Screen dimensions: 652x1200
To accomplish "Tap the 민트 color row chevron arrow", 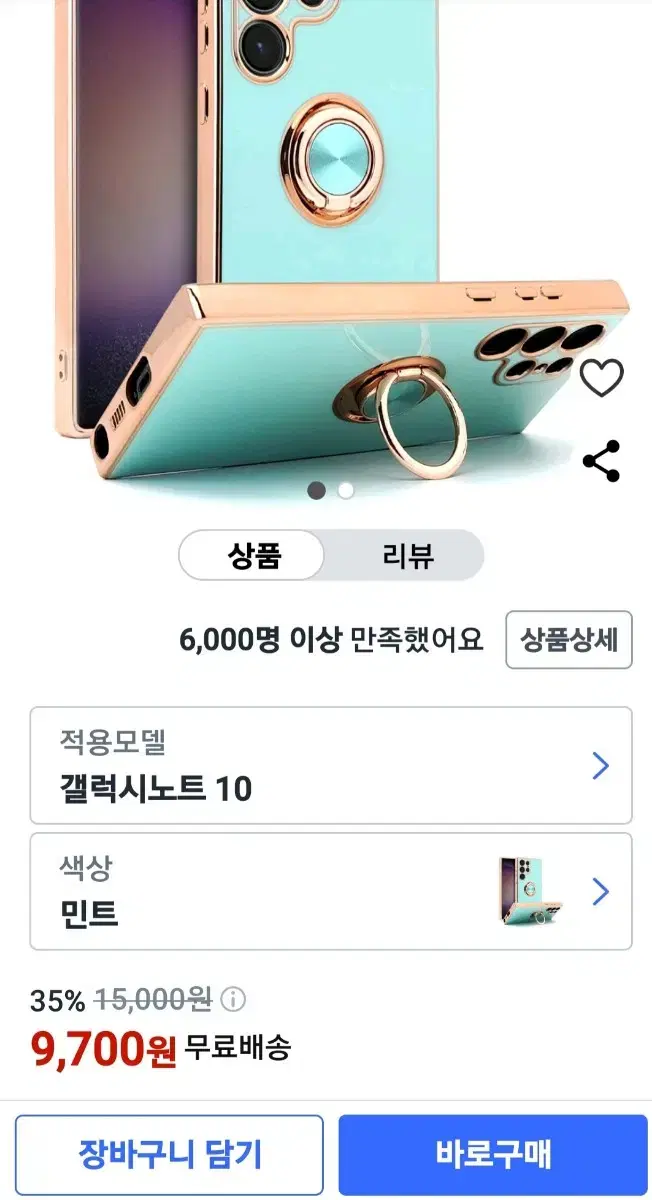I will [x=600, y=891].
